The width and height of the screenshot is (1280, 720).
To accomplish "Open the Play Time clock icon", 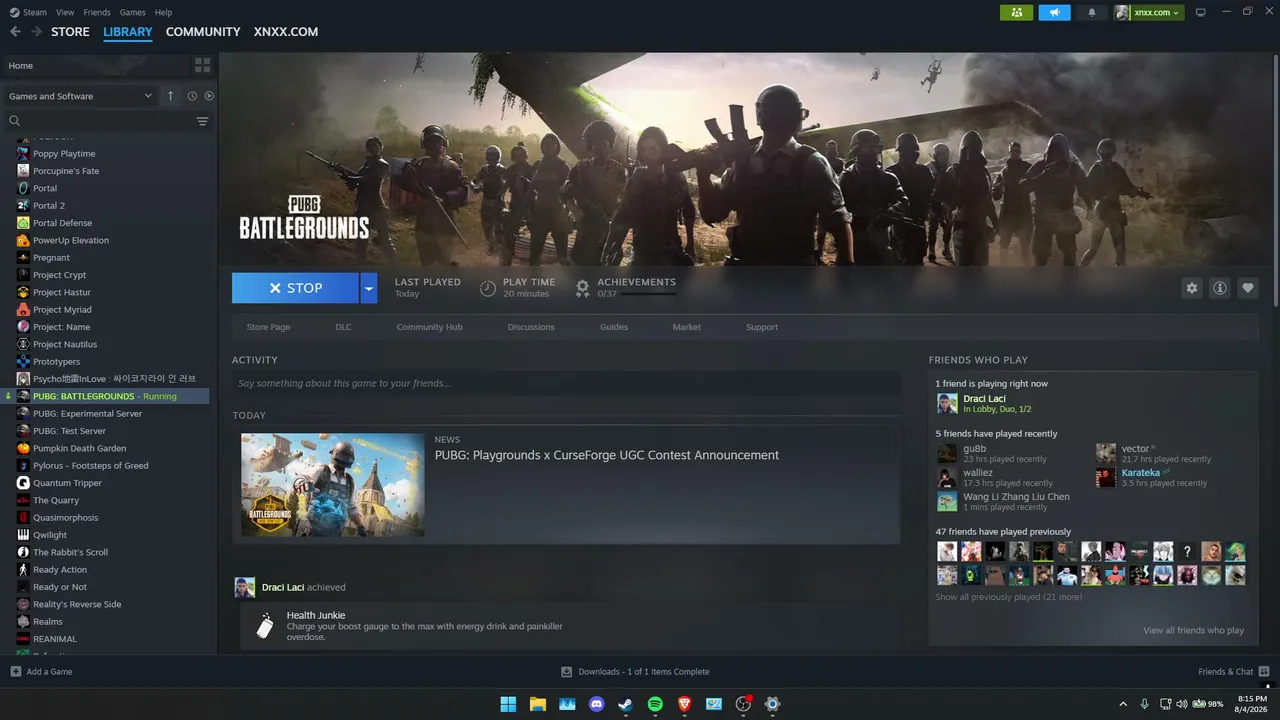I will pyautogui.click(x=487, y=288).
